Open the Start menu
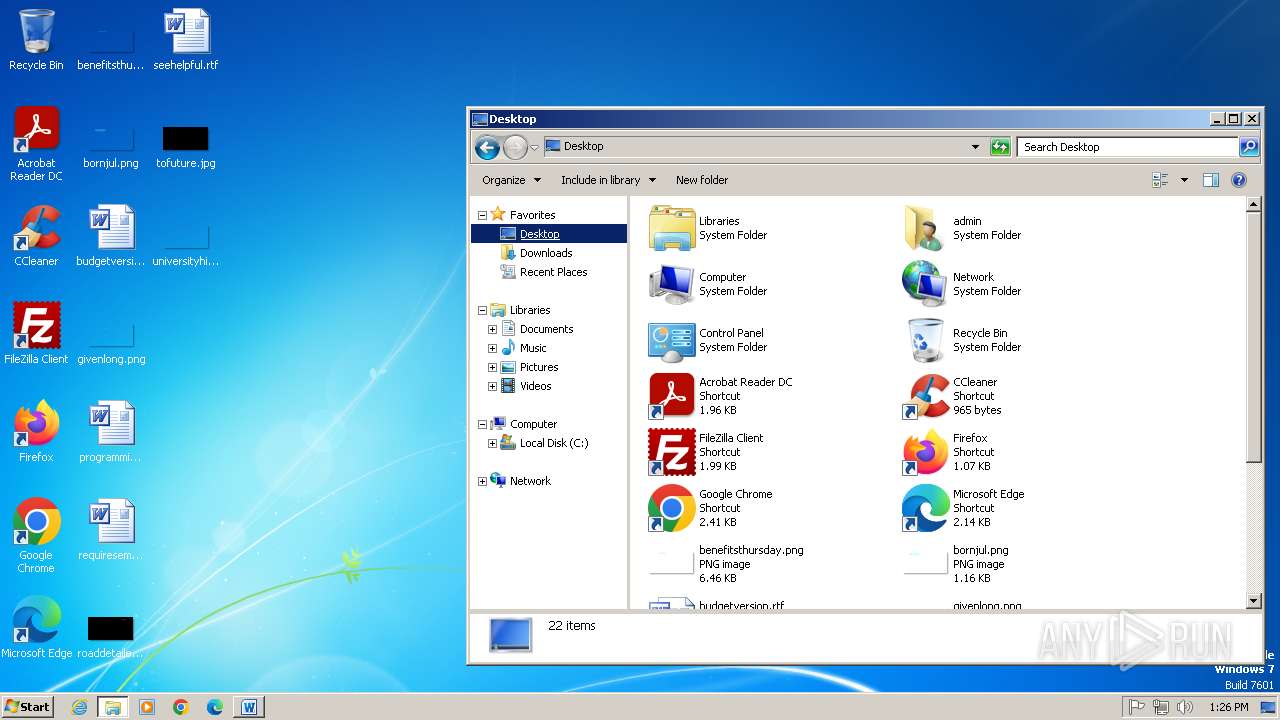 coord(27,707)
